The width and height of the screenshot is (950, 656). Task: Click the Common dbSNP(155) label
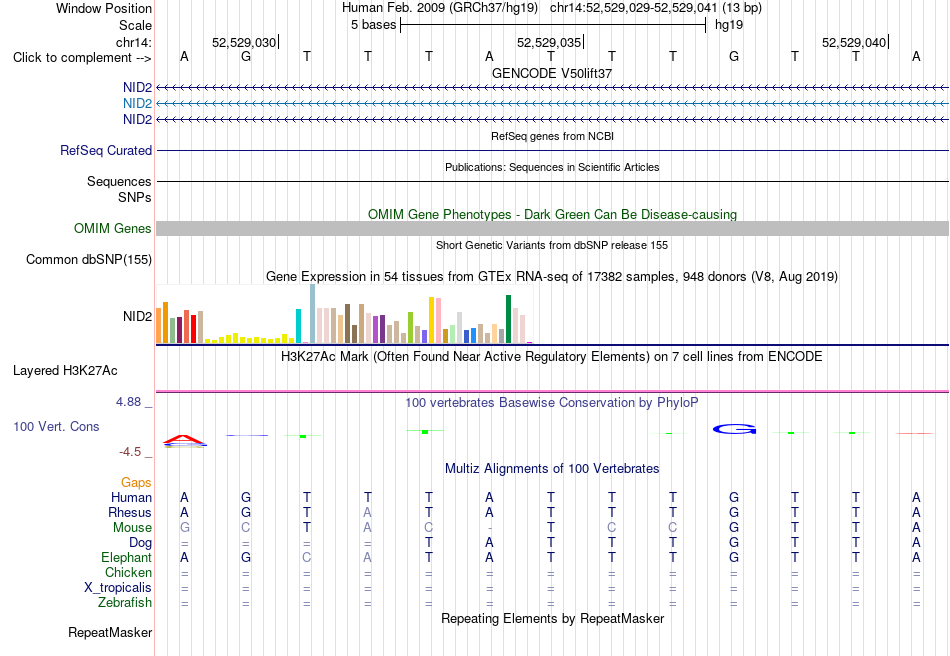(89, 259)
